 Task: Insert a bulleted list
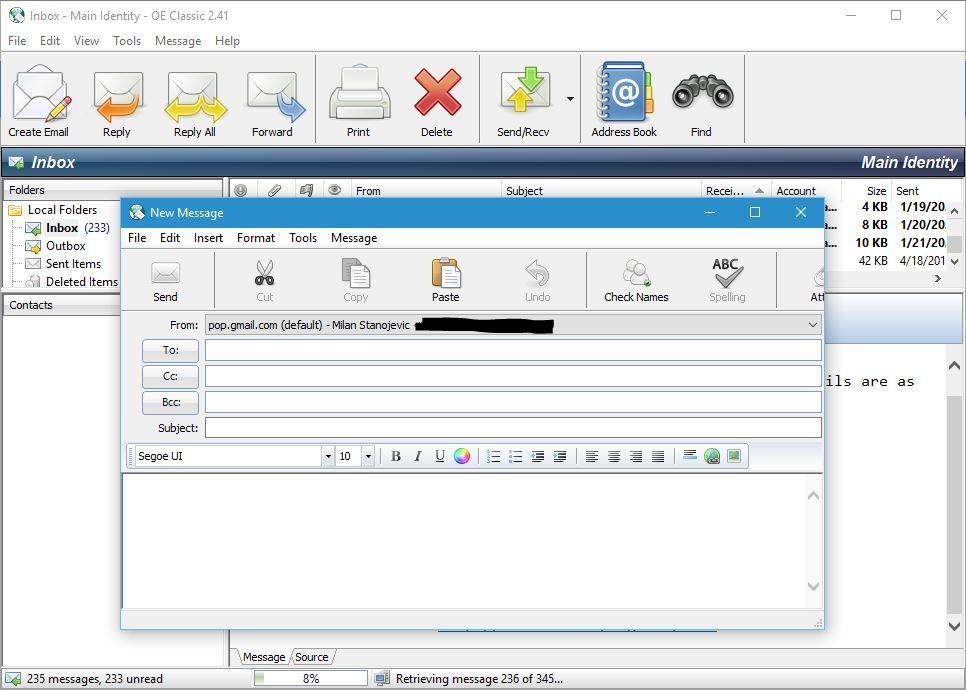click(516, 457)
